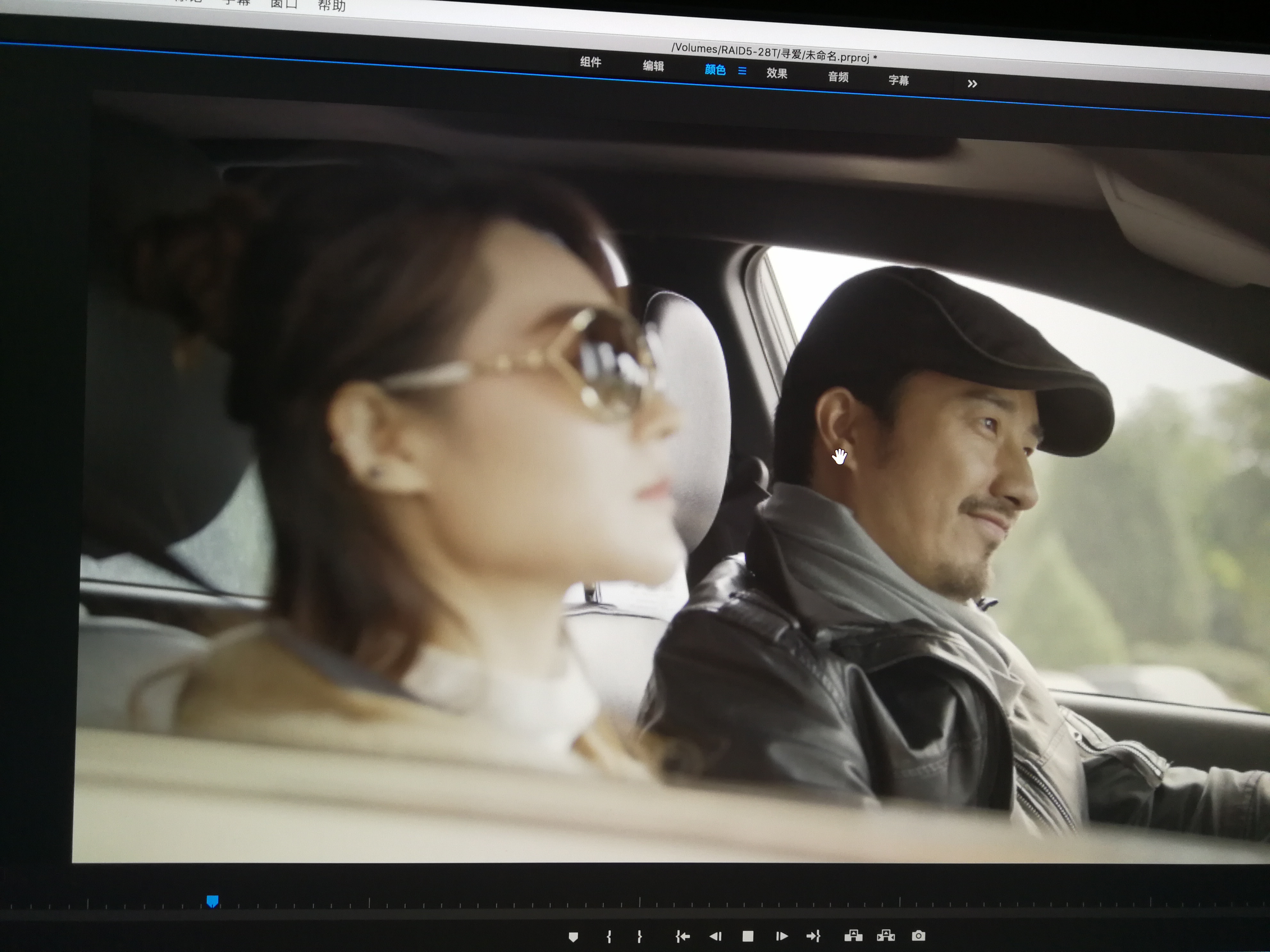Switch to the 音频 workspace tab

(838, 77)
